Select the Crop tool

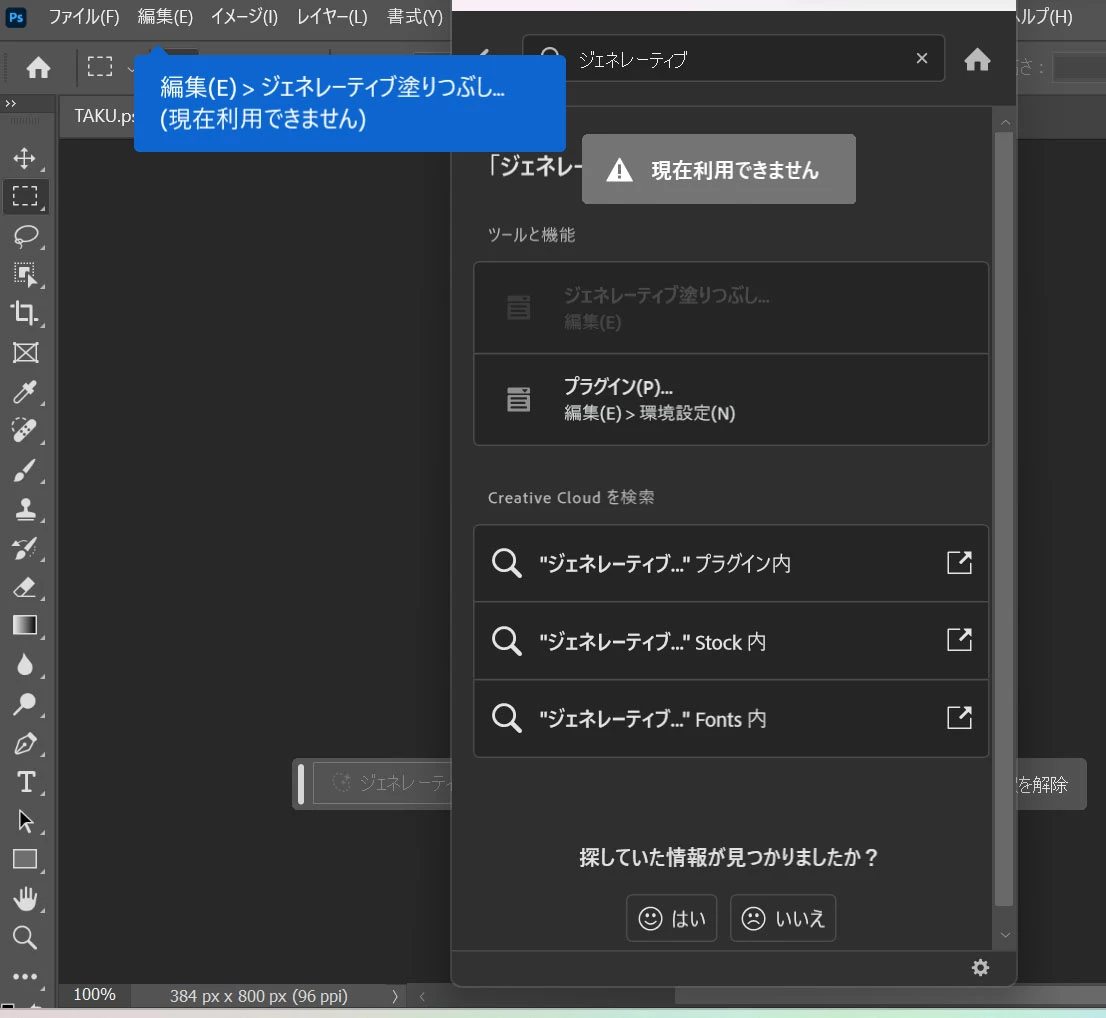pyautogui.click(x=25, y=313)
